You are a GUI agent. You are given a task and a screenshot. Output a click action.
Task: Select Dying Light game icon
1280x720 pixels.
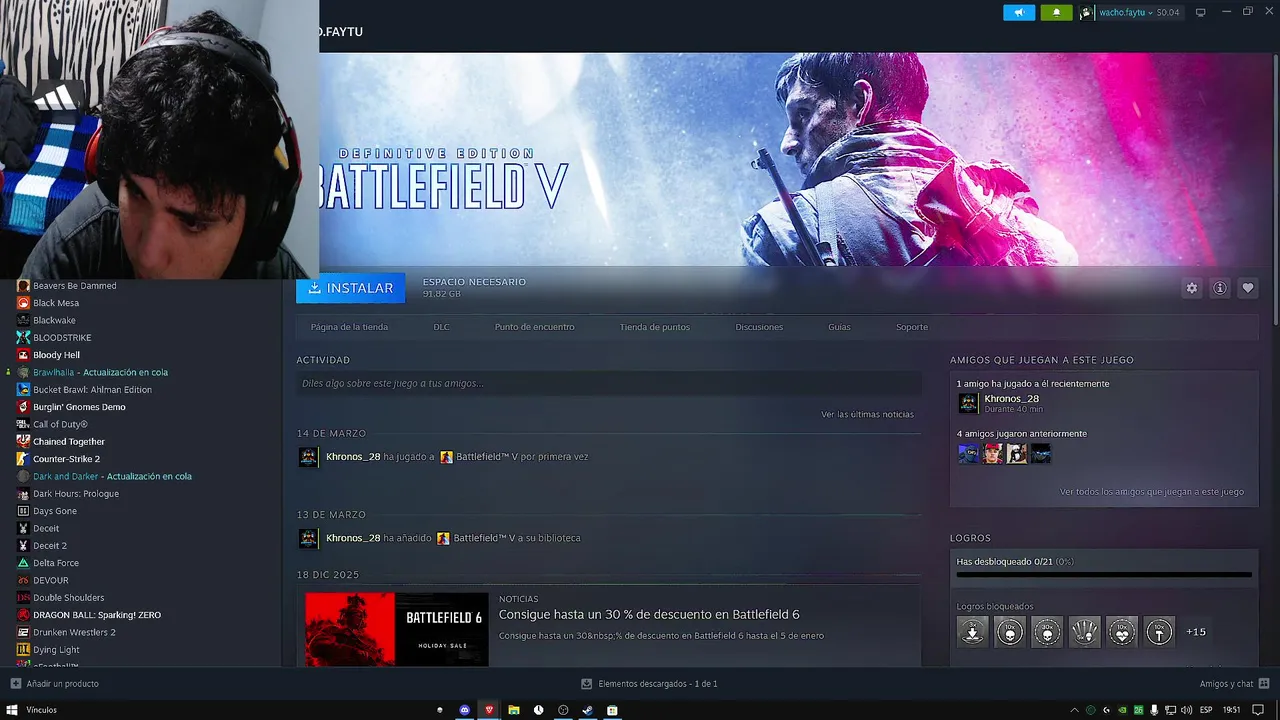pos(23,650)
